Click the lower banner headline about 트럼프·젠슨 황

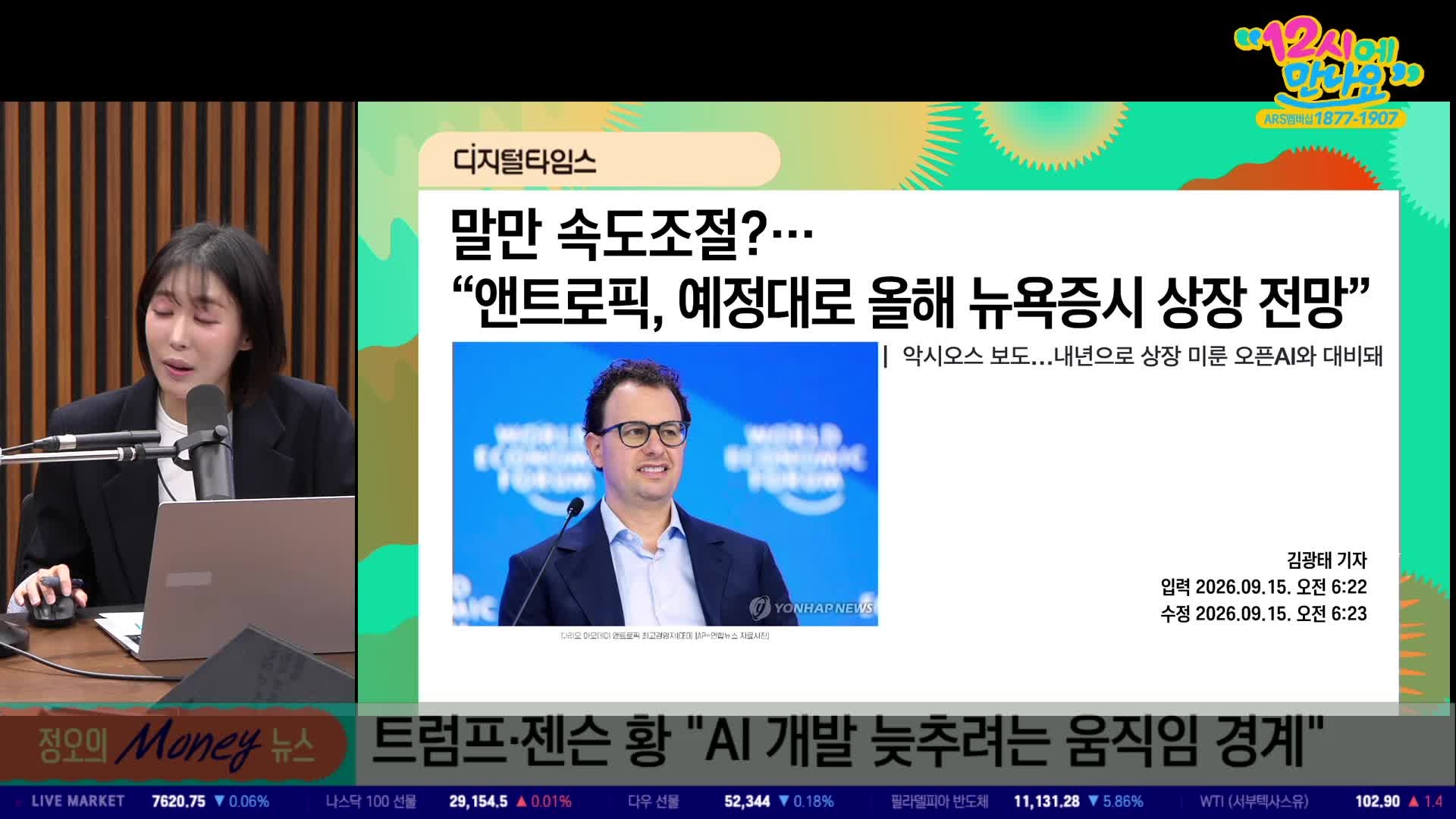[x=848, y=741]
